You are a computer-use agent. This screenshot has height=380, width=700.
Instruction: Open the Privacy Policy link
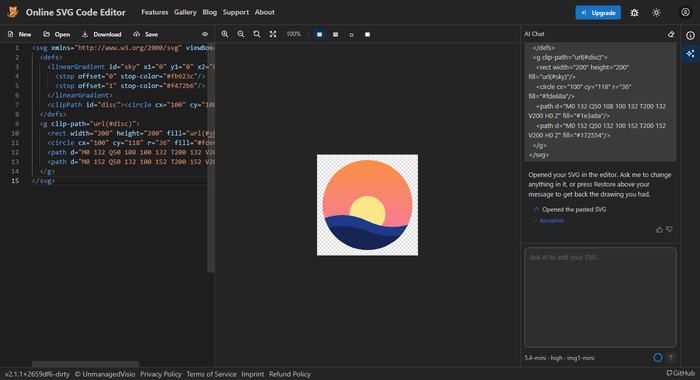tap(161, 374)
